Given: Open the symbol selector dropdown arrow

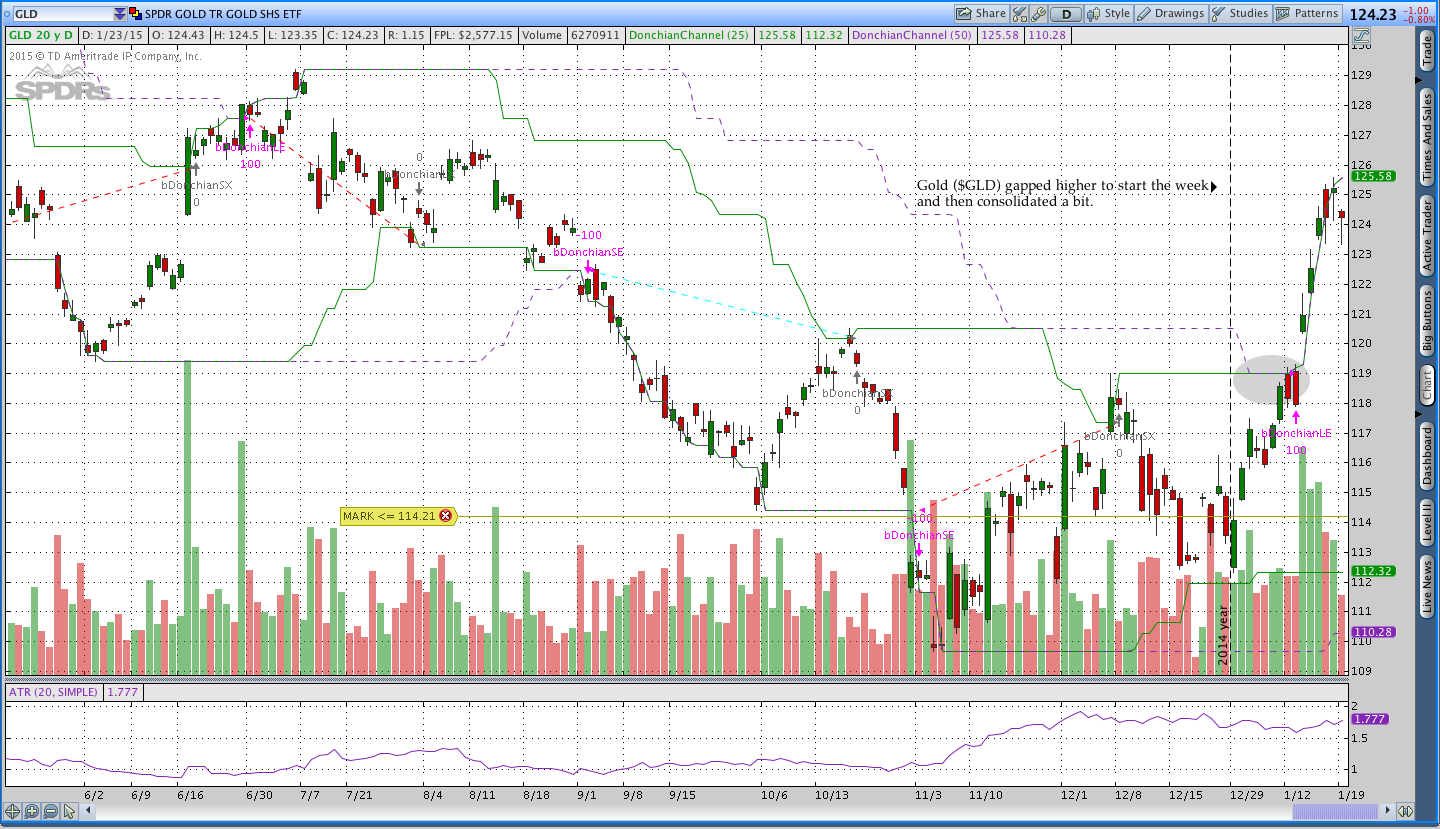Looking at the screenshot, I should [120, 14].
